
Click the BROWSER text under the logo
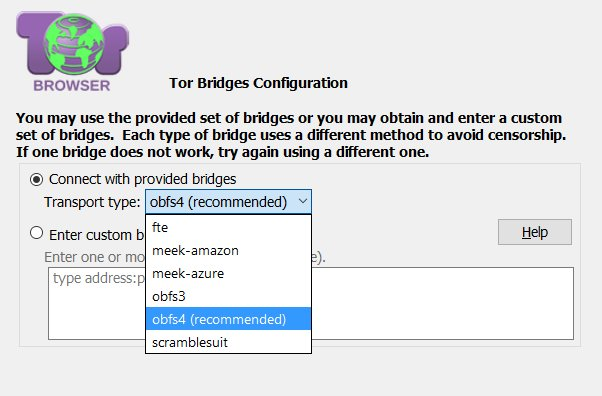pyautogui.click(x=72, y=85)
